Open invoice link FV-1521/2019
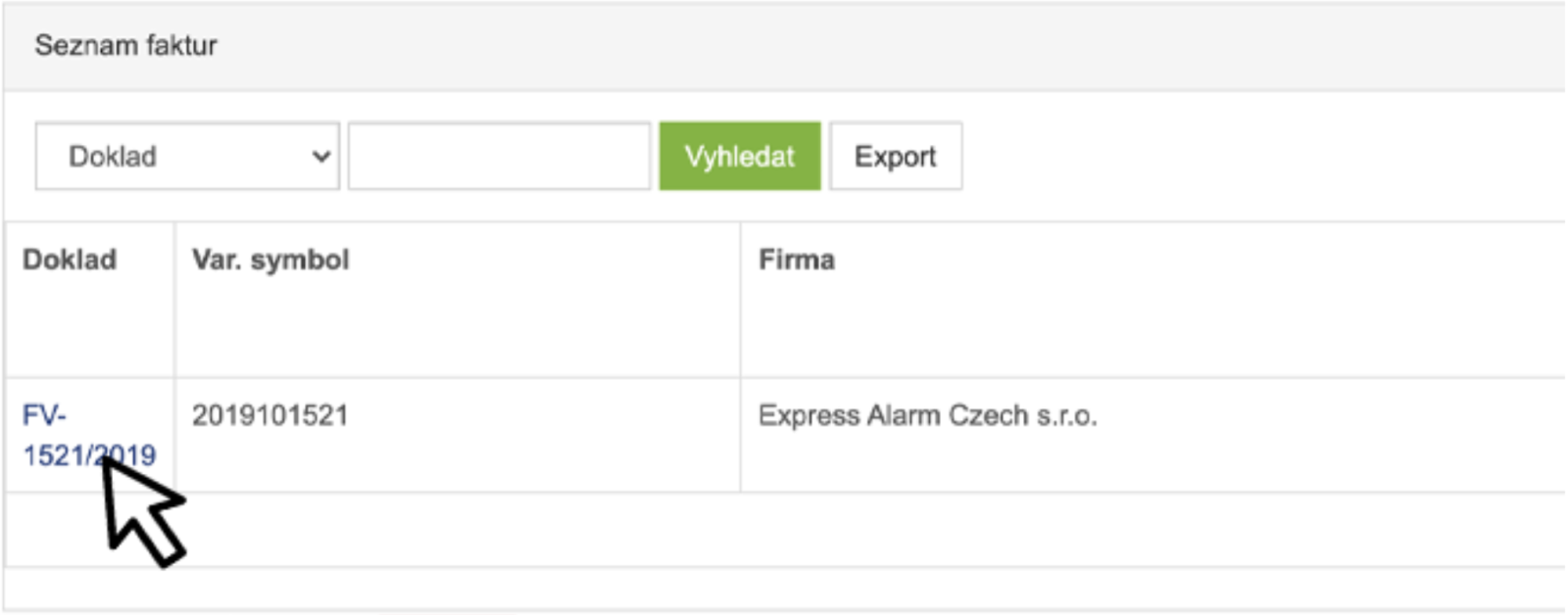1568x615 pixels. coord(88,435)
